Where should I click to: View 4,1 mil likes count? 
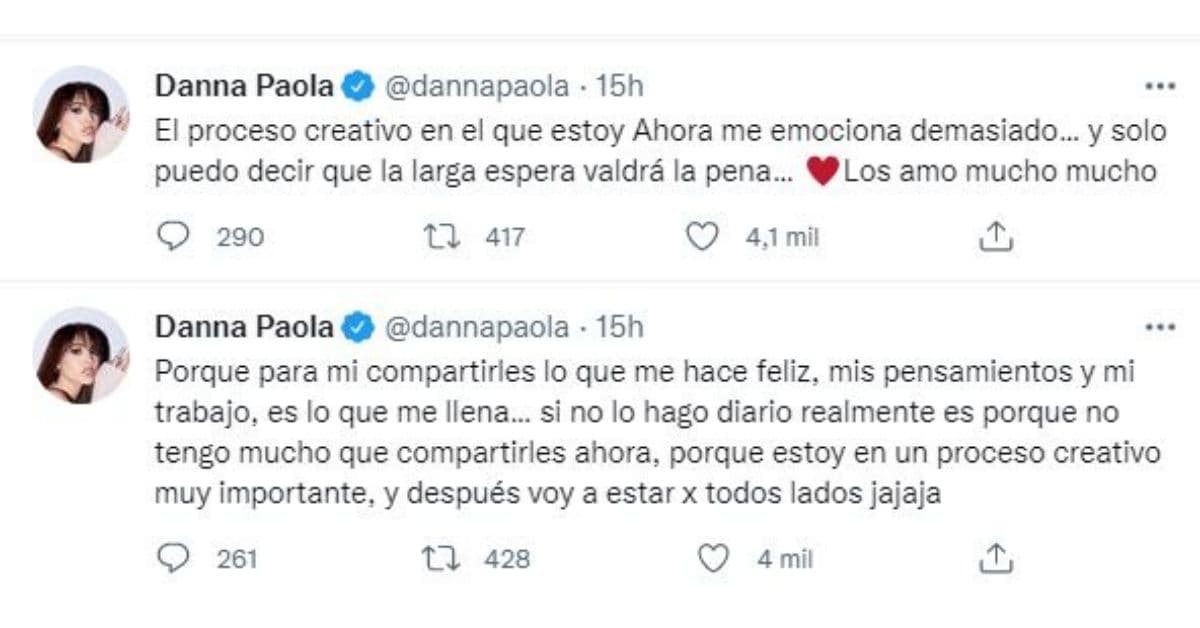(781, 237)
